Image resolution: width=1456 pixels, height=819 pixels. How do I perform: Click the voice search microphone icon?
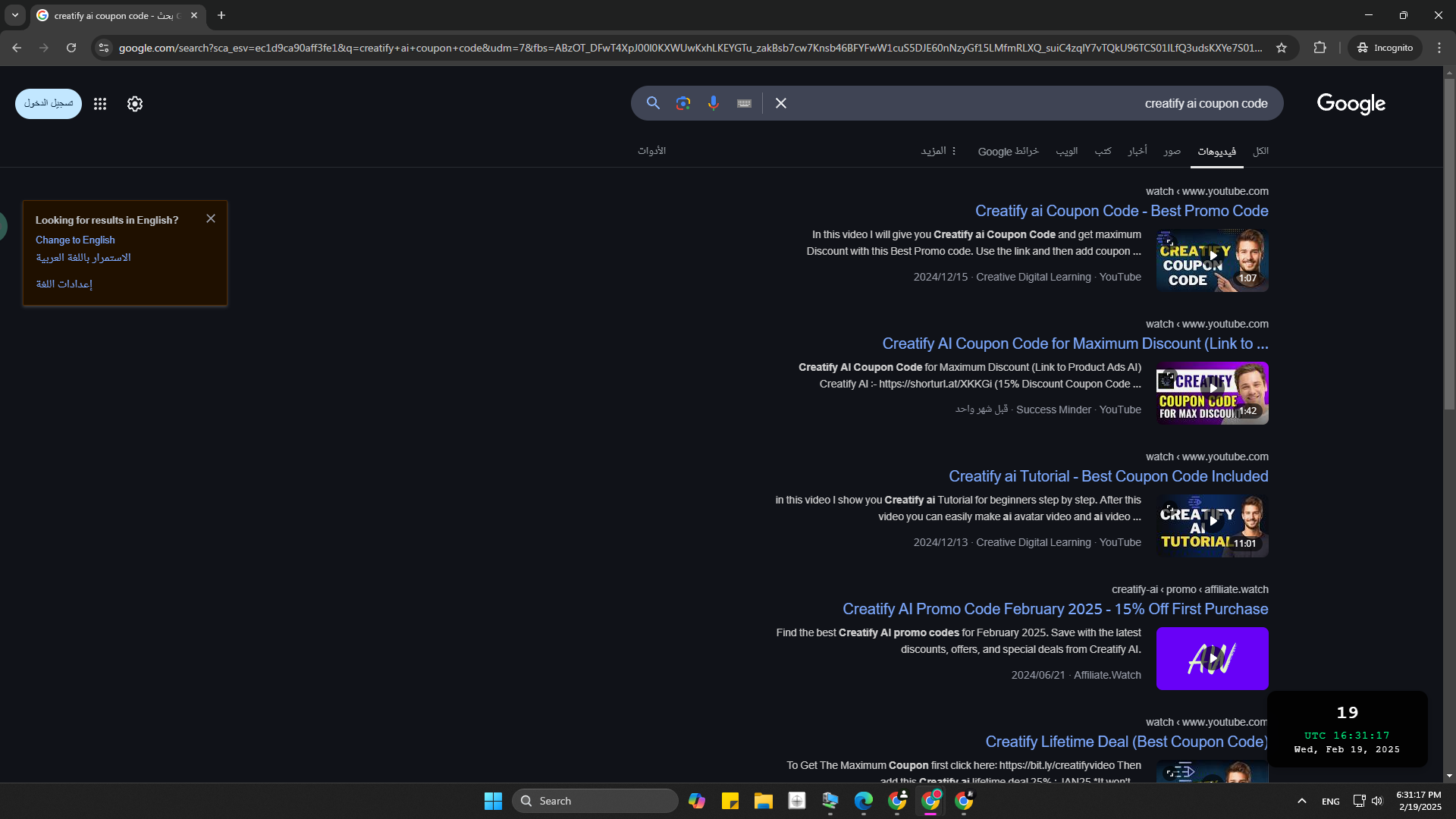pyautogui.click(x=713, y=103)
